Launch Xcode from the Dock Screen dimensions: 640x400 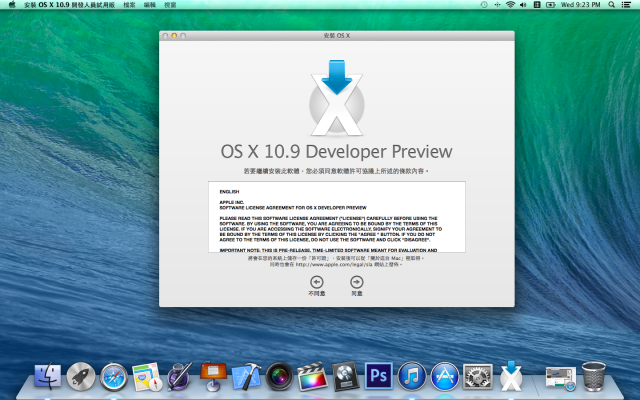[x=246, y=376]
